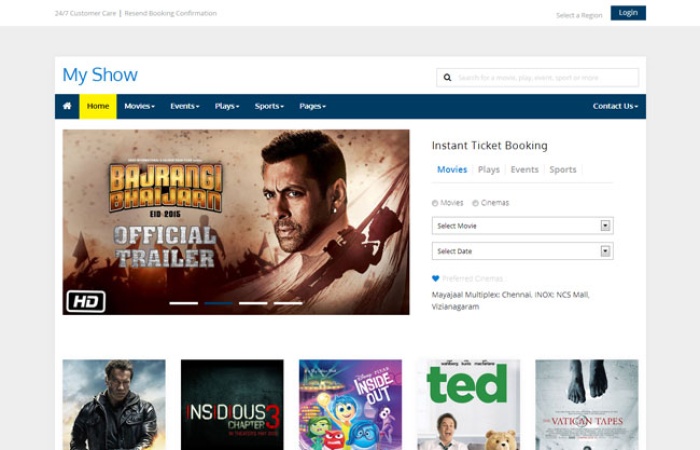Expand the Events navigation menu
Screen dimensions: 700x450
click(x=184, y=106)
